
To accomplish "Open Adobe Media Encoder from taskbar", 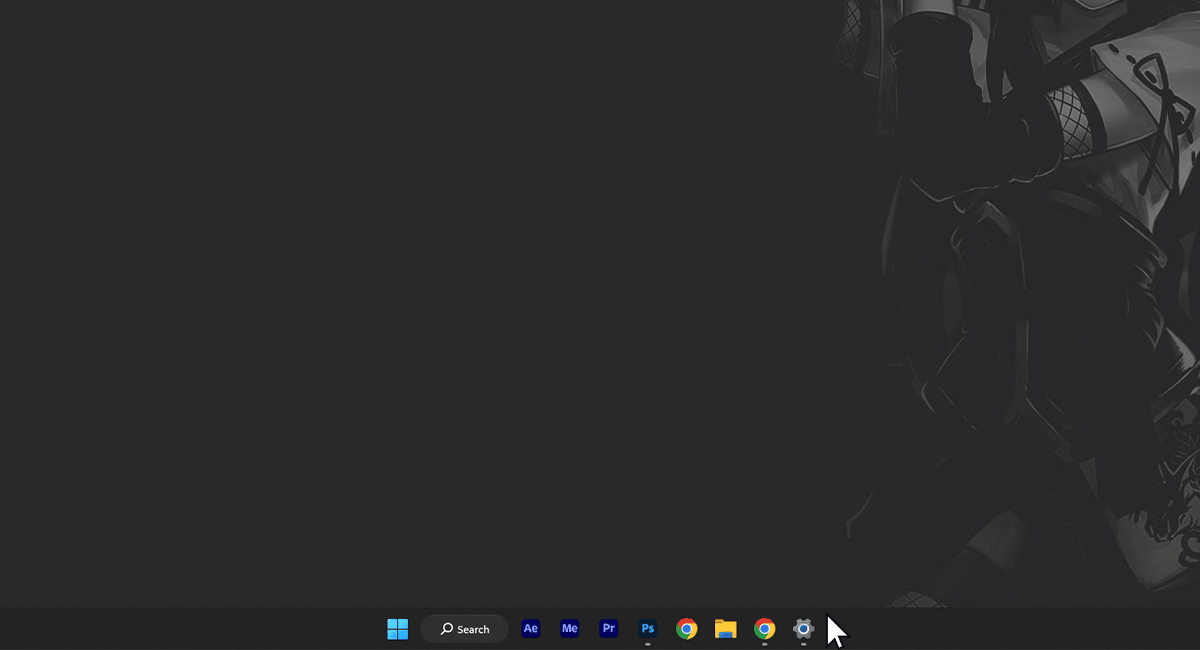I will coord(569,629).
